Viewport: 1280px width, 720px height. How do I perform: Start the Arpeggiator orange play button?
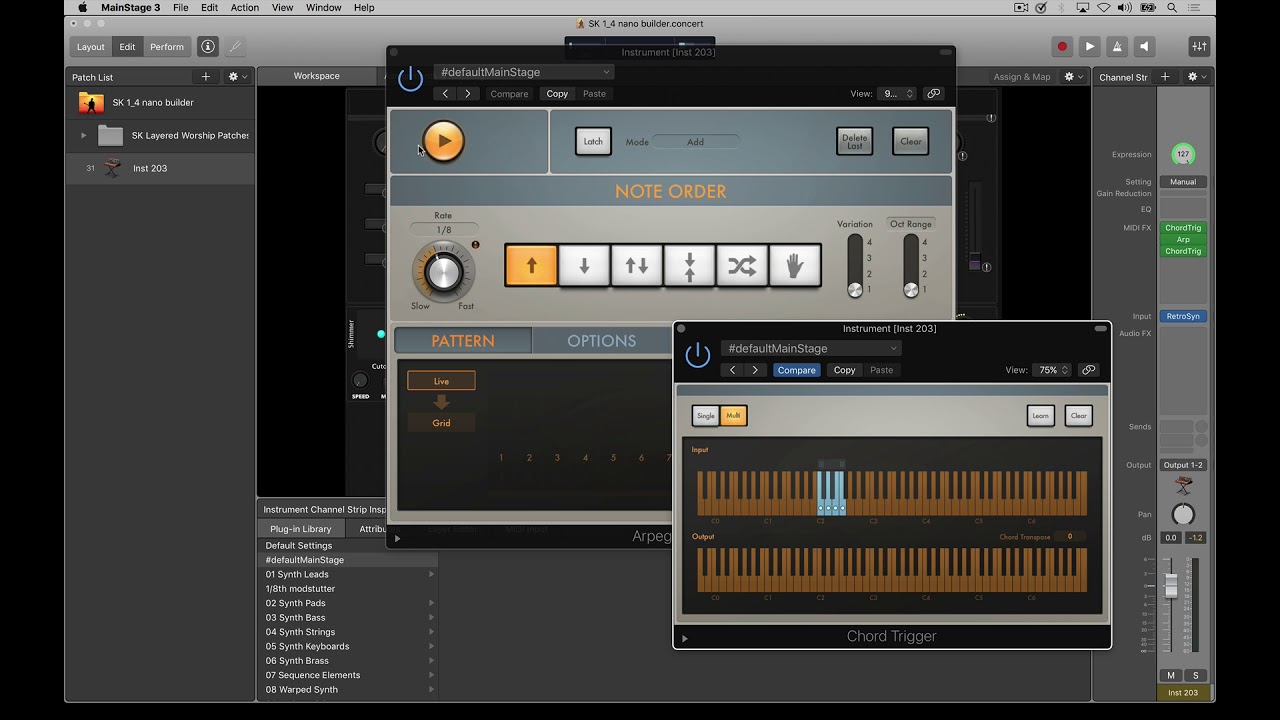[x=443, y=141]
